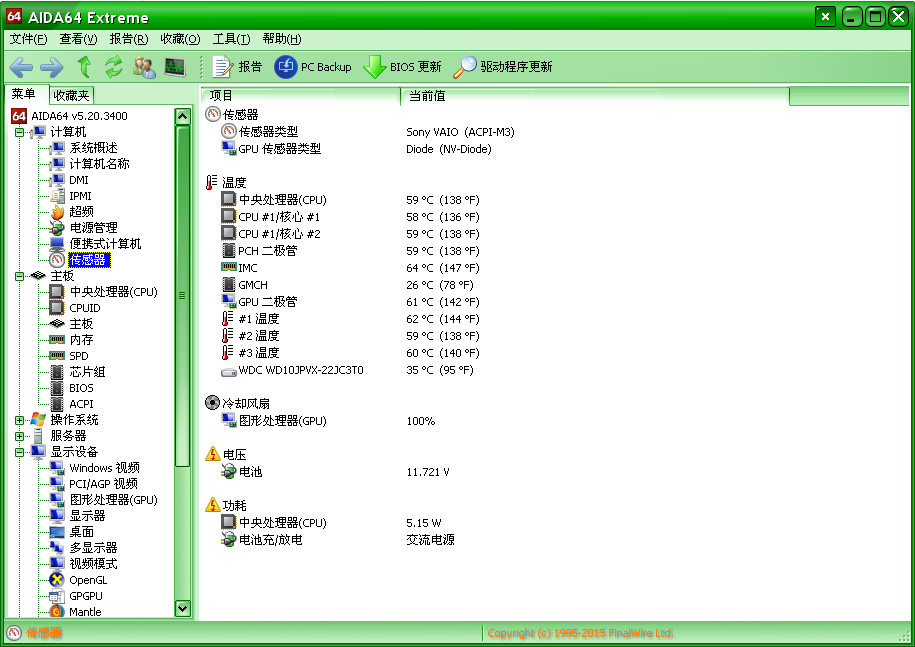Select BIOS in the tree

(81, 388)
